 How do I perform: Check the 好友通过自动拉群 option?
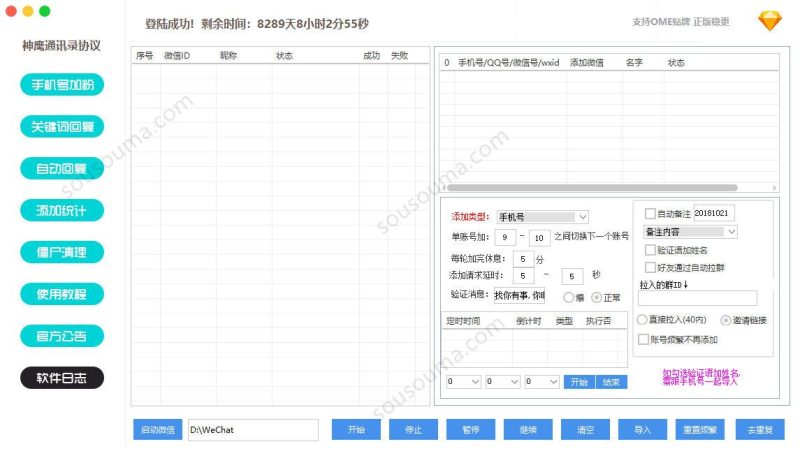click(x=651, y=268)
